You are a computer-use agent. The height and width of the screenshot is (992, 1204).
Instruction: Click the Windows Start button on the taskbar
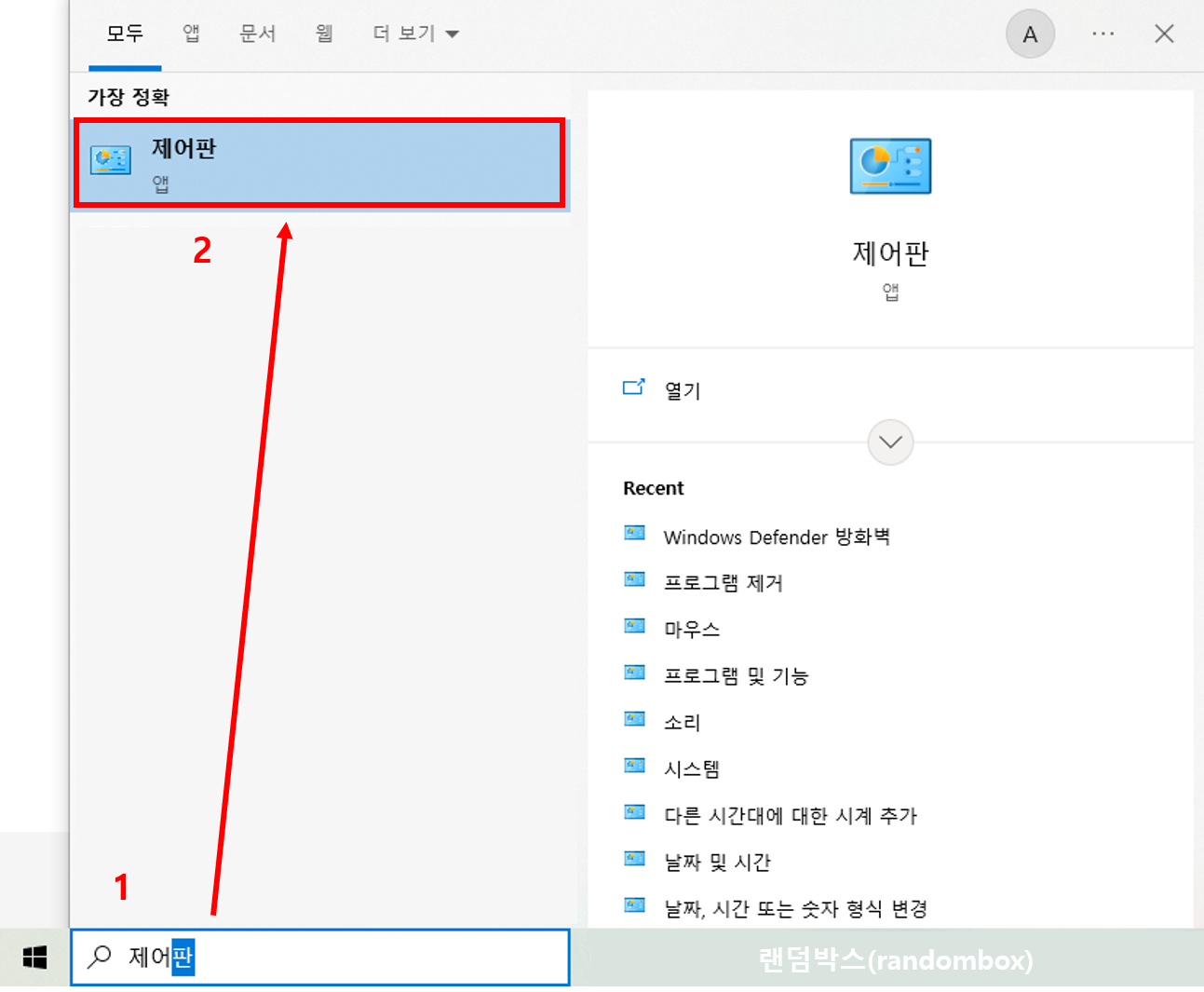[x=34, y=957]
